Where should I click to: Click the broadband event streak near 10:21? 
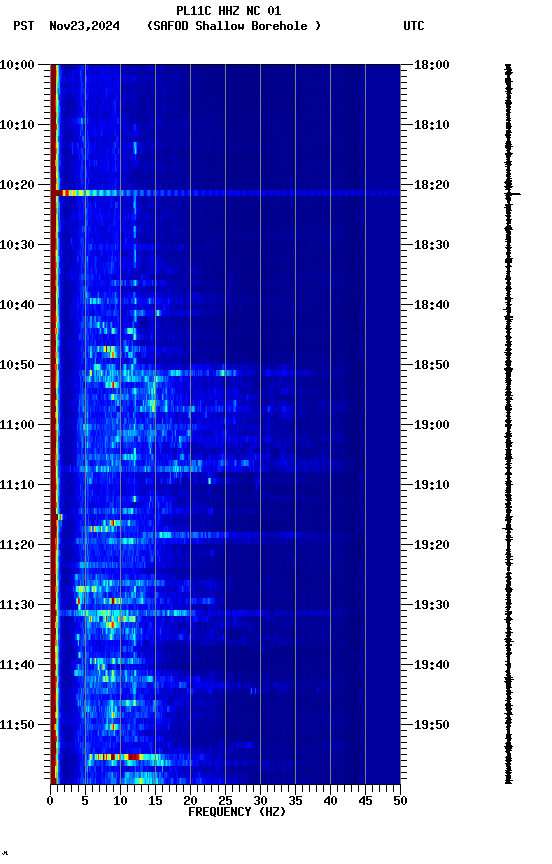coord(228,193)
